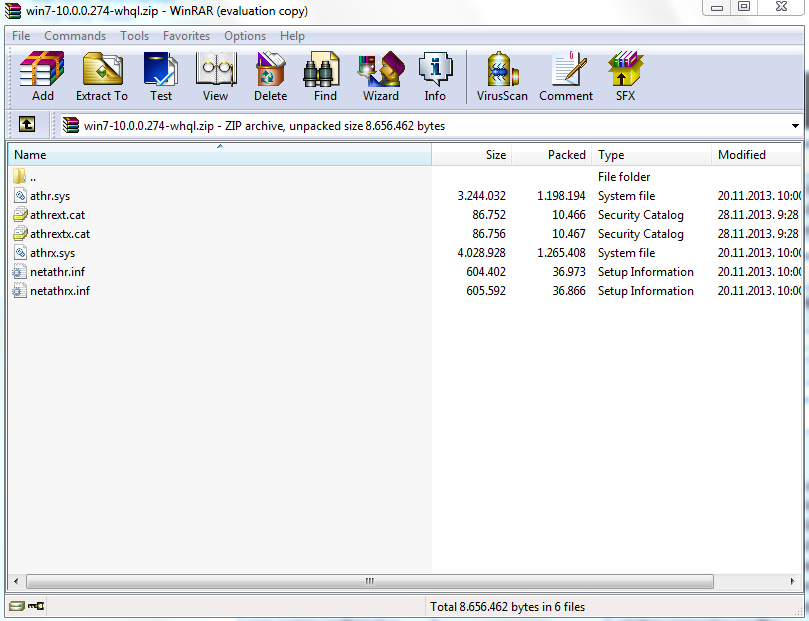Expand the archive path dropdown arrow
This screenshot has height=621, width=809.
(795, 126)
